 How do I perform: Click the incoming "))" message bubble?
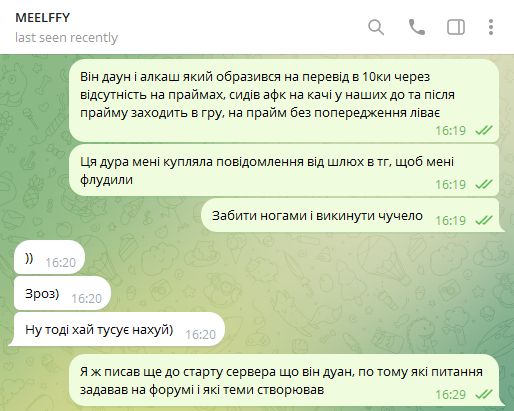point(49,257)
